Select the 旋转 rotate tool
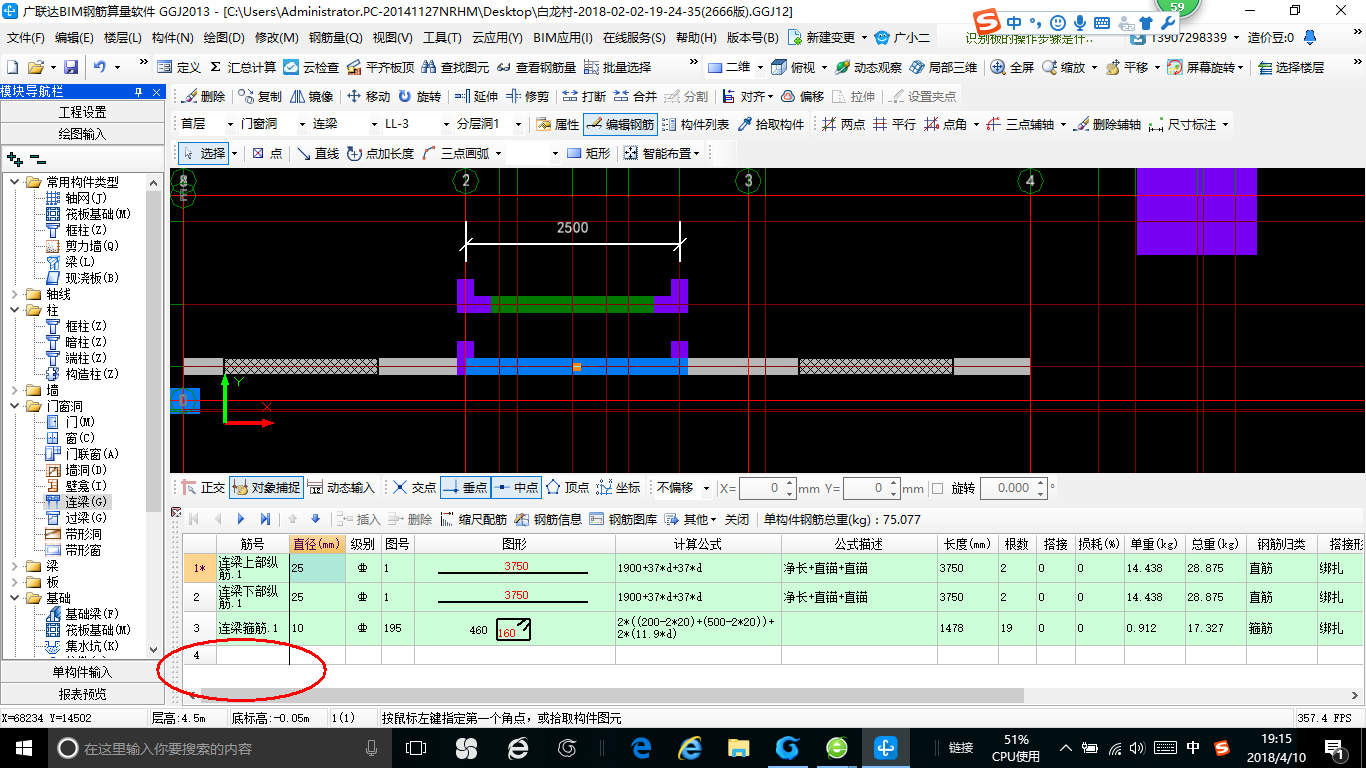This screenshot has width=1366, height=768. click(x=419, y=97)
